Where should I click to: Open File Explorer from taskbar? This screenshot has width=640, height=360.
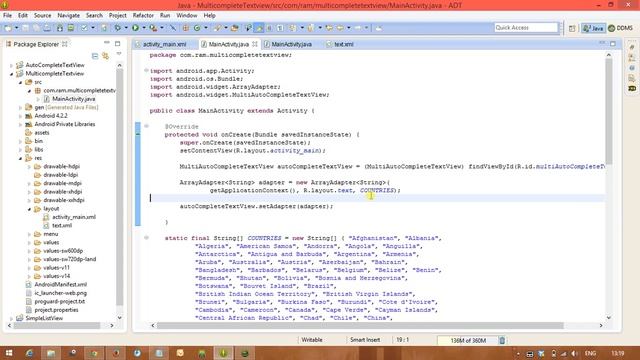(51, 353)
